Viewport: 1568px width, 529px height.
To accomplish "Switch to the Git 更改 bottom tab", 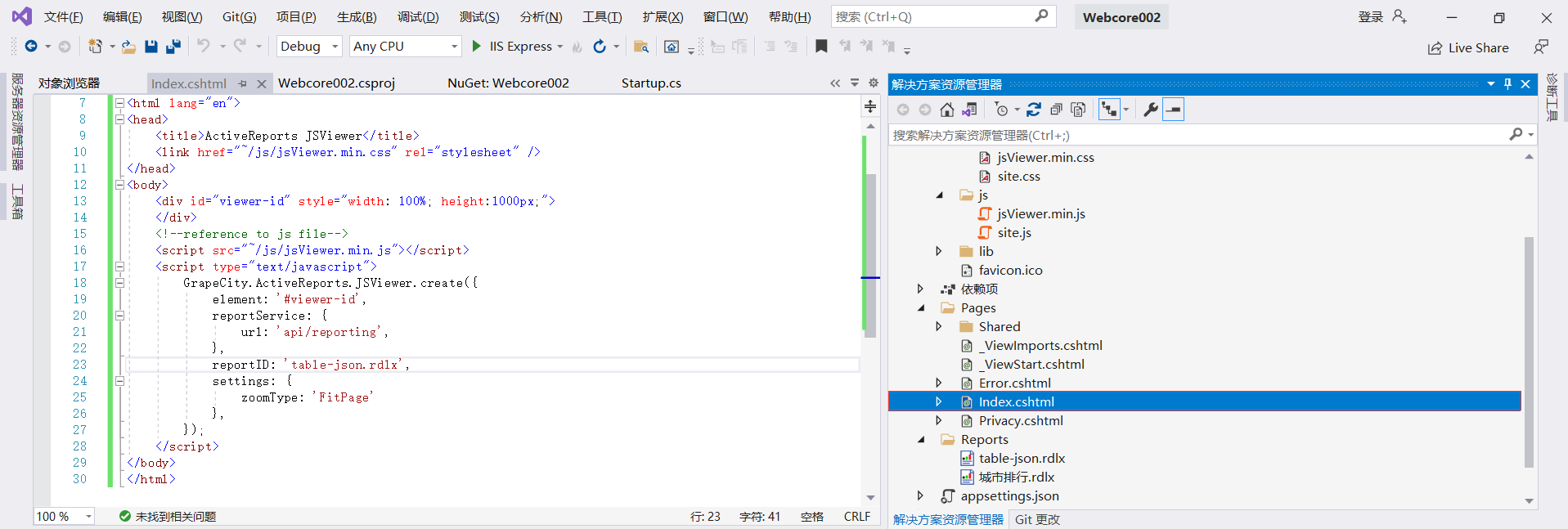I will (1037, 520).
